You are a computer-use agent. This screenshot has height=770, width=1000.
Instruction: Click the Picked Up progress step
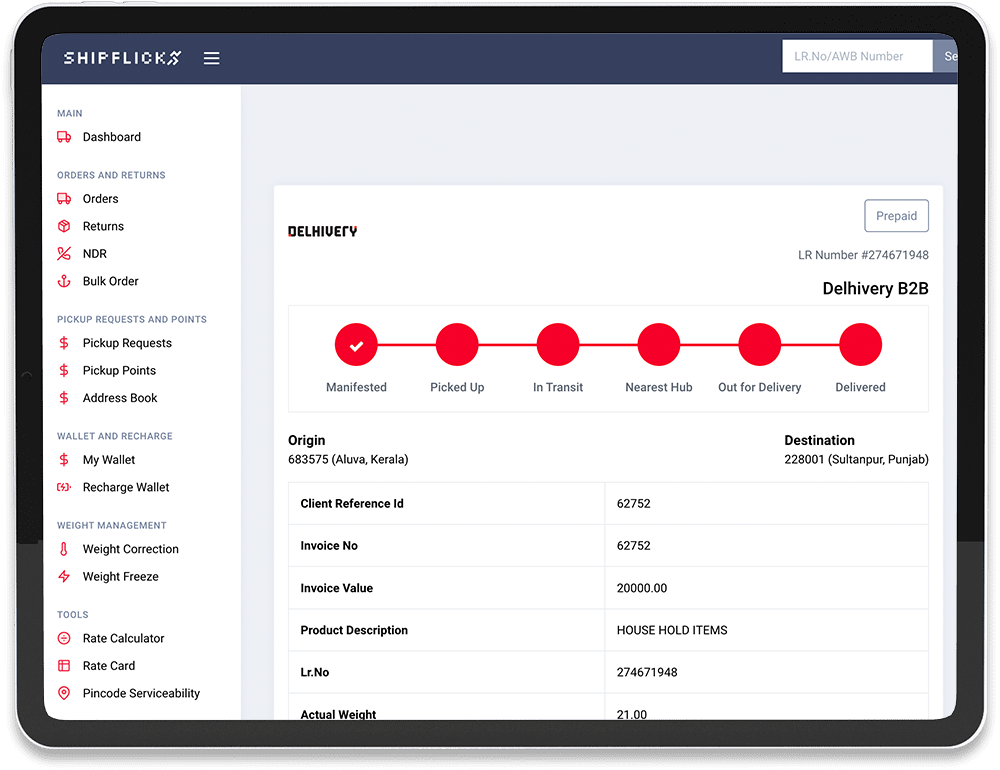pos(457,344)
